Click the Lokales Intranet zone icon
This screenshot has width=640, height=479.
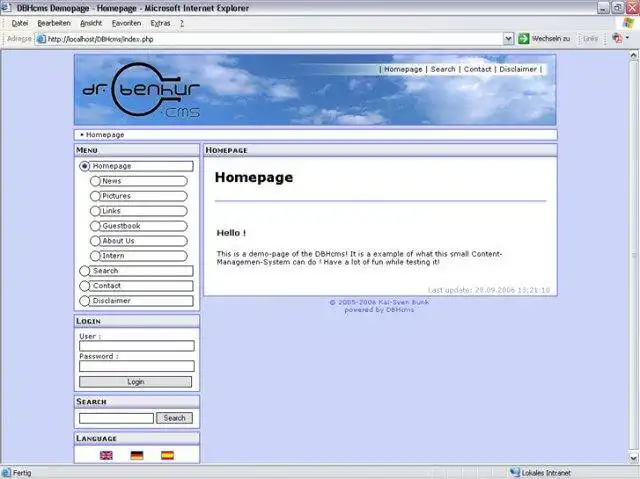click(x=515, y=472)
